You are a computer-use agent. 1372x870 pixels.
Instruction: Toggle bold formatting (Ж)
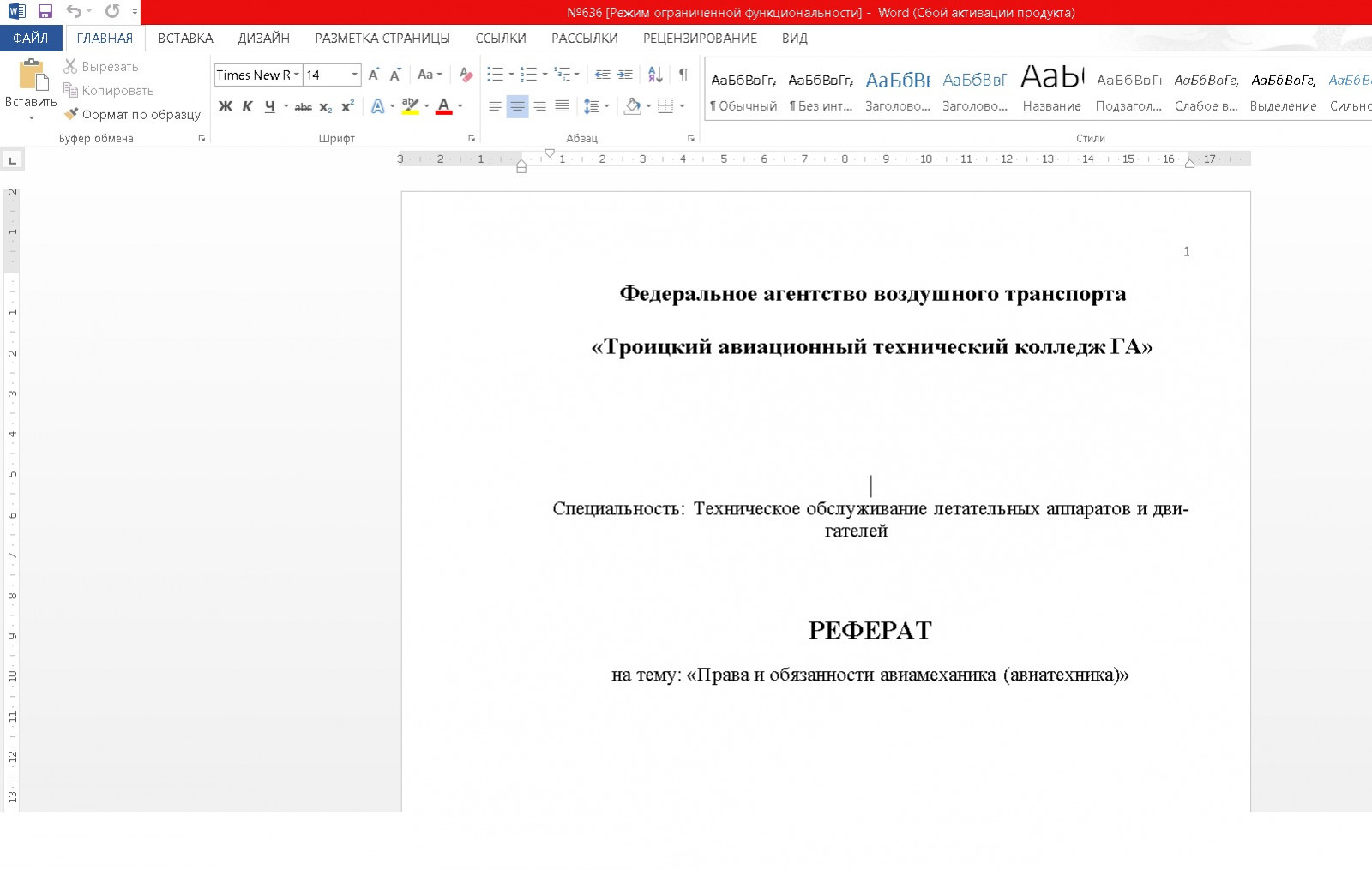pyautogui.click(x=226, y=106)
